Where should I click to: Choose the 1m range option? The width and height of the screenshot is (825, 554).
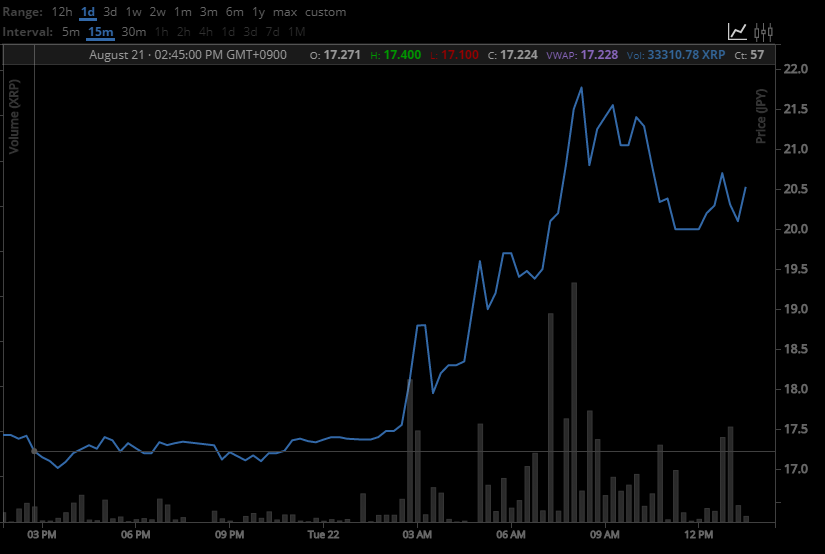[x=183, y=12]
